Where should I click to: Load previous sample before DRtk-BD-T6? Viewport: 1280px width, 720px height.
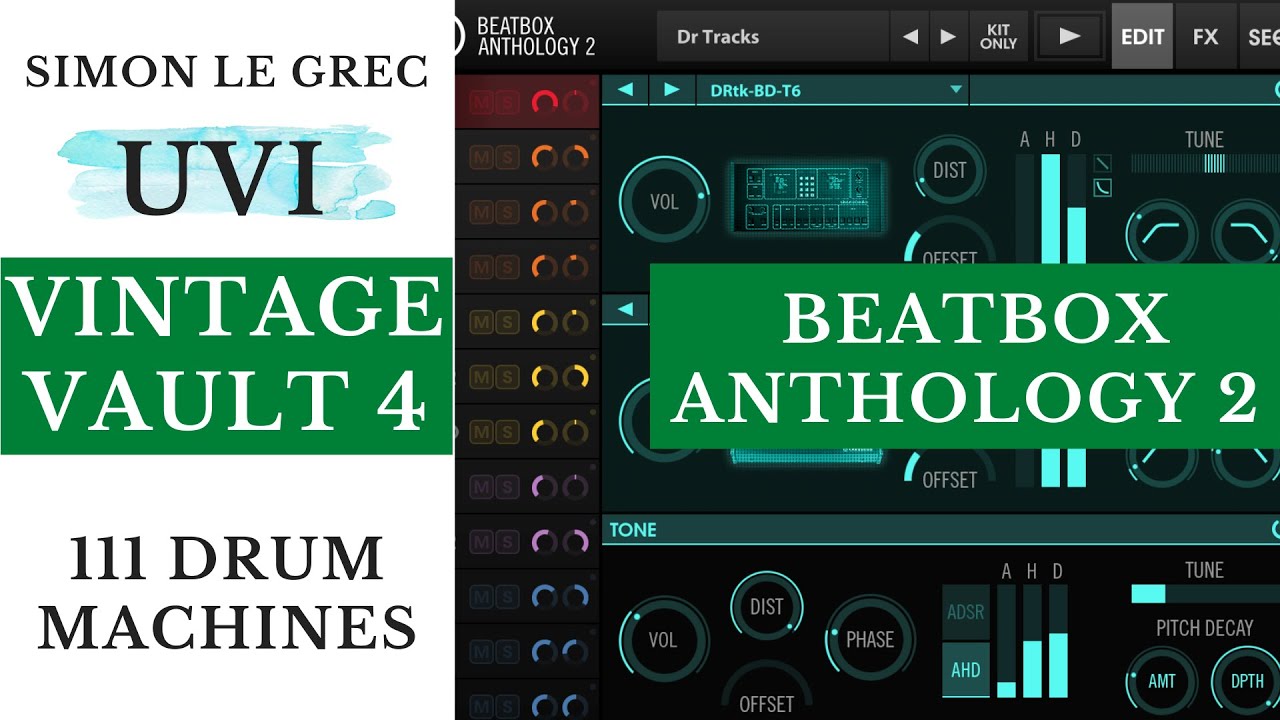pyautogui.click(x=625, y=90)
